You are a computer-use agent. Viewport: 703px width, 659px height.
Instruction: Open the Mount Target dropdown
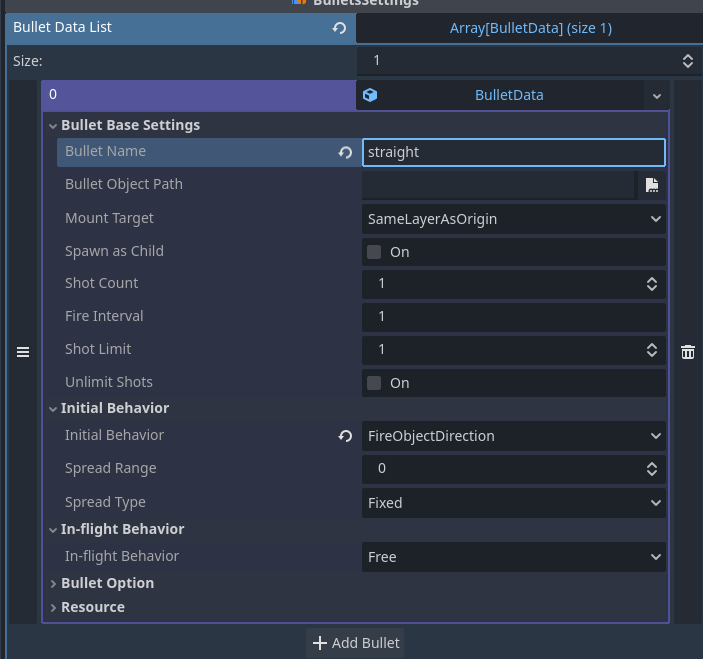tap(514, 219)
